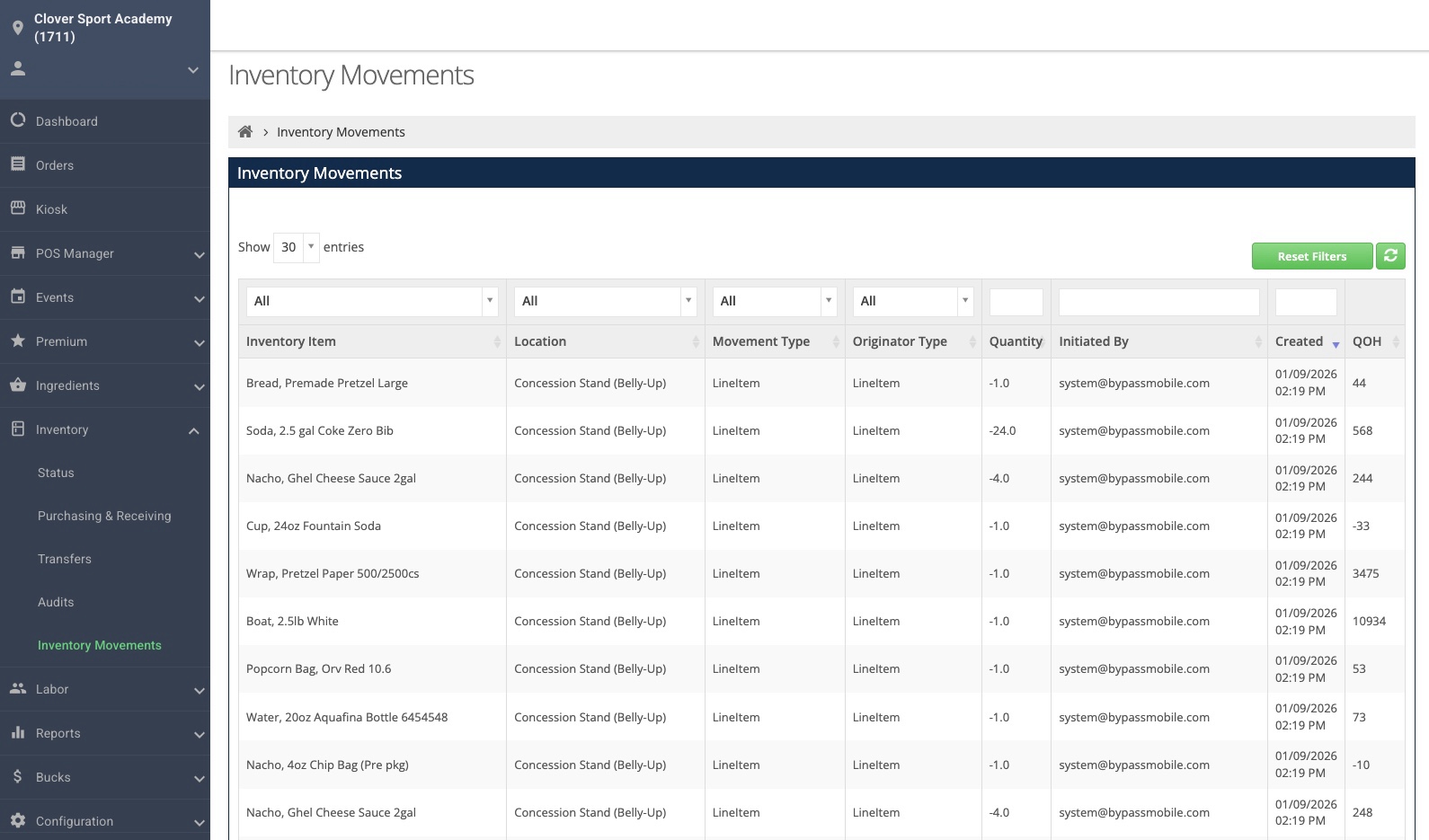The height and width of the screenshot is (840, 1429).
Task: Click Inventory Movements breadcrumb link
Action: (x=341, y=132)
